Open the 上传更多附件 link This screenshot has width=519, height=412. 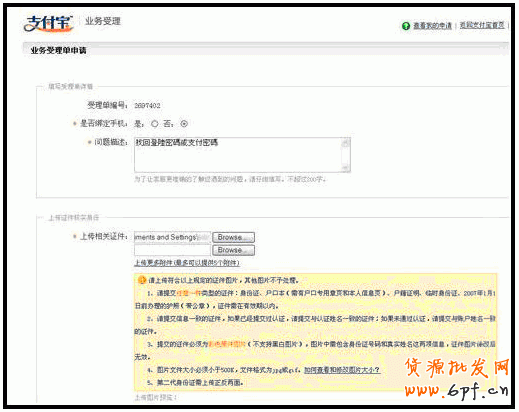point(187,263)
